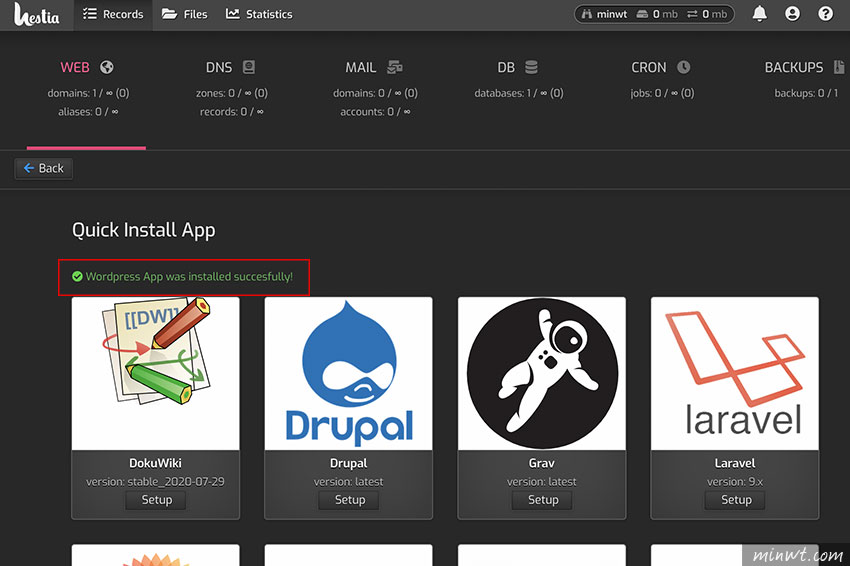Click the DB databases count text
850x566 pixels.
coord(519,93)
